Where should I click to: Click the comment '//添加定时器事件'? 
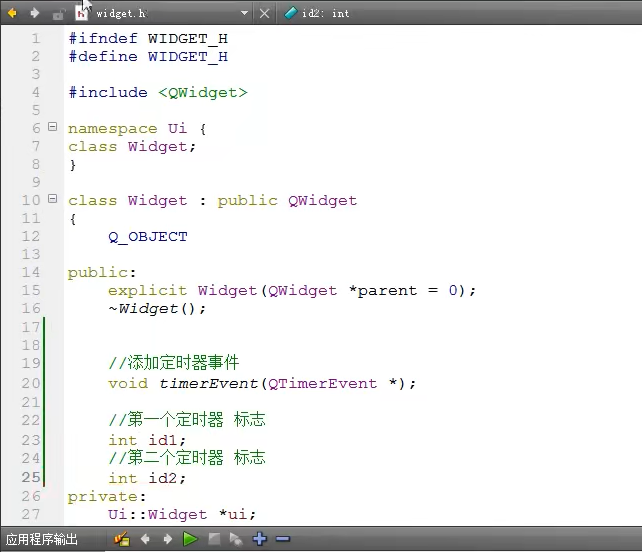tap(174, 363)
